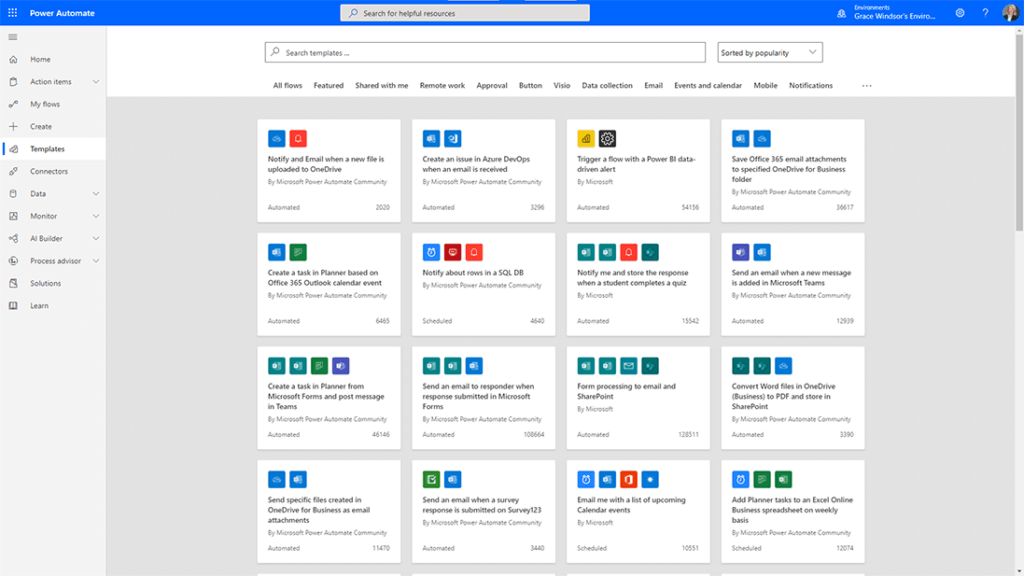Open the app launcher waffle icon
Image resolution: width=1024 pixels, height=576 pixels.
pyautogui.click(x=13, y=12)
